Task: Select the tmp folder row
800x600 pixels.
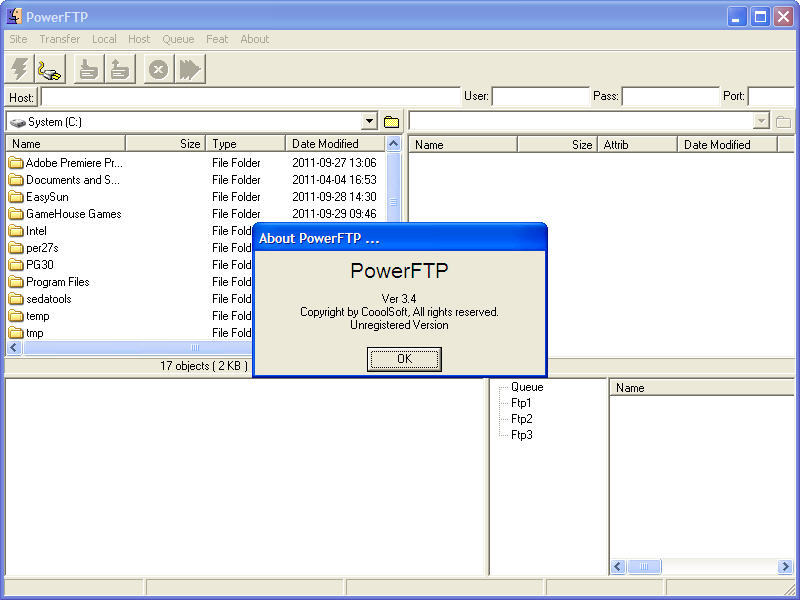Action: click(129, 333)
